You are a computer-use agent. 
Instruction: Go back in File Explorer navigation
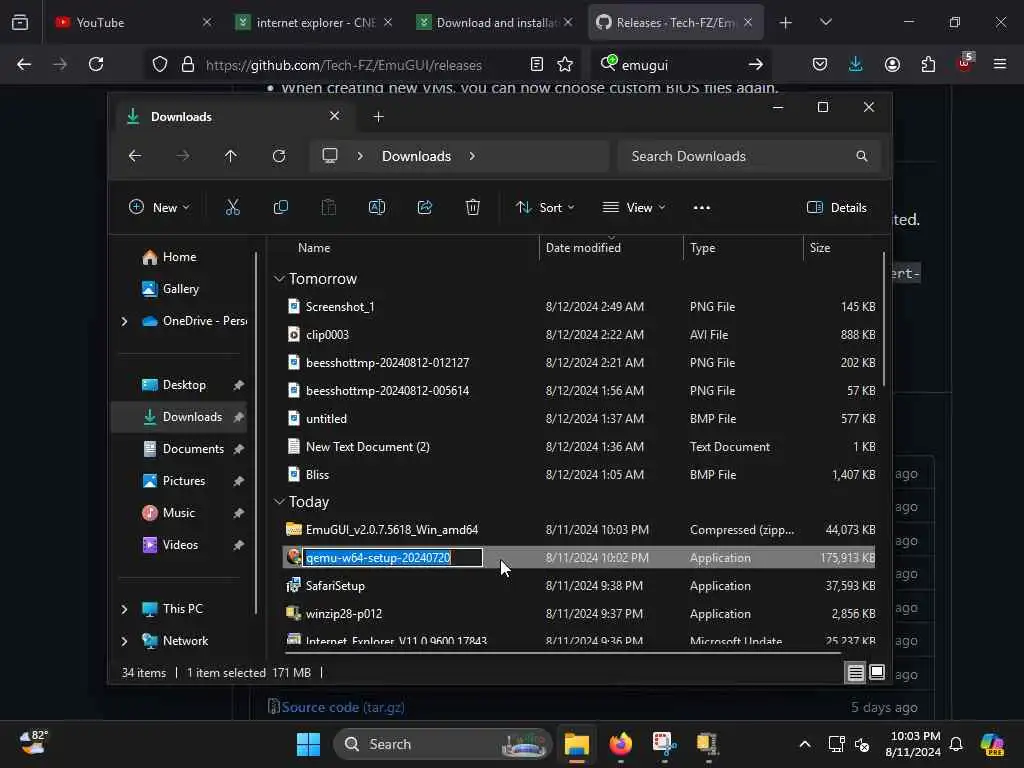135,156
